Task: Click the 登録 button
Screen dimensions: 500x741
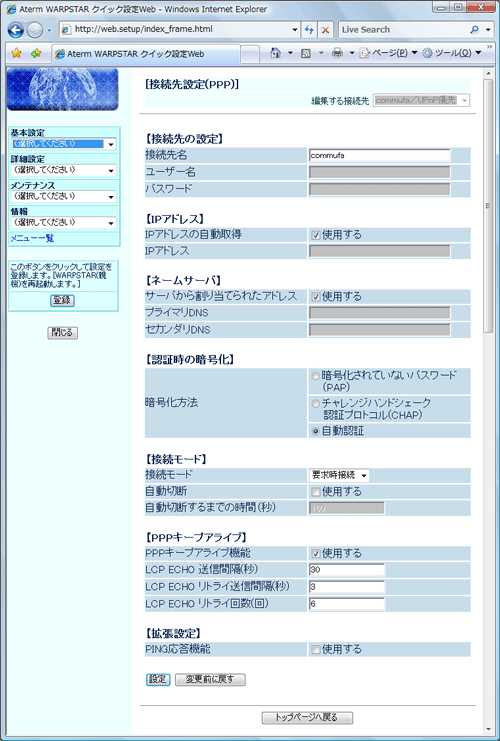Action: (62, 300)
